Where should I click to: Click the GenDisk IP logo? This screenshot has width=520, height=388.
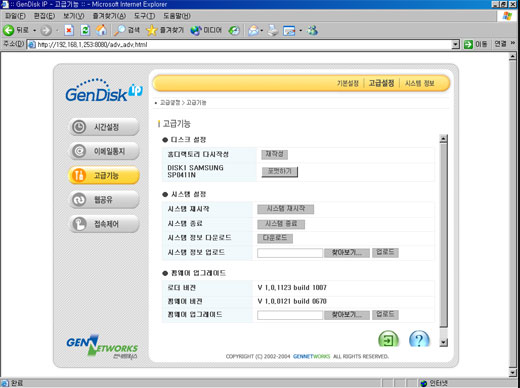[104, 91]
